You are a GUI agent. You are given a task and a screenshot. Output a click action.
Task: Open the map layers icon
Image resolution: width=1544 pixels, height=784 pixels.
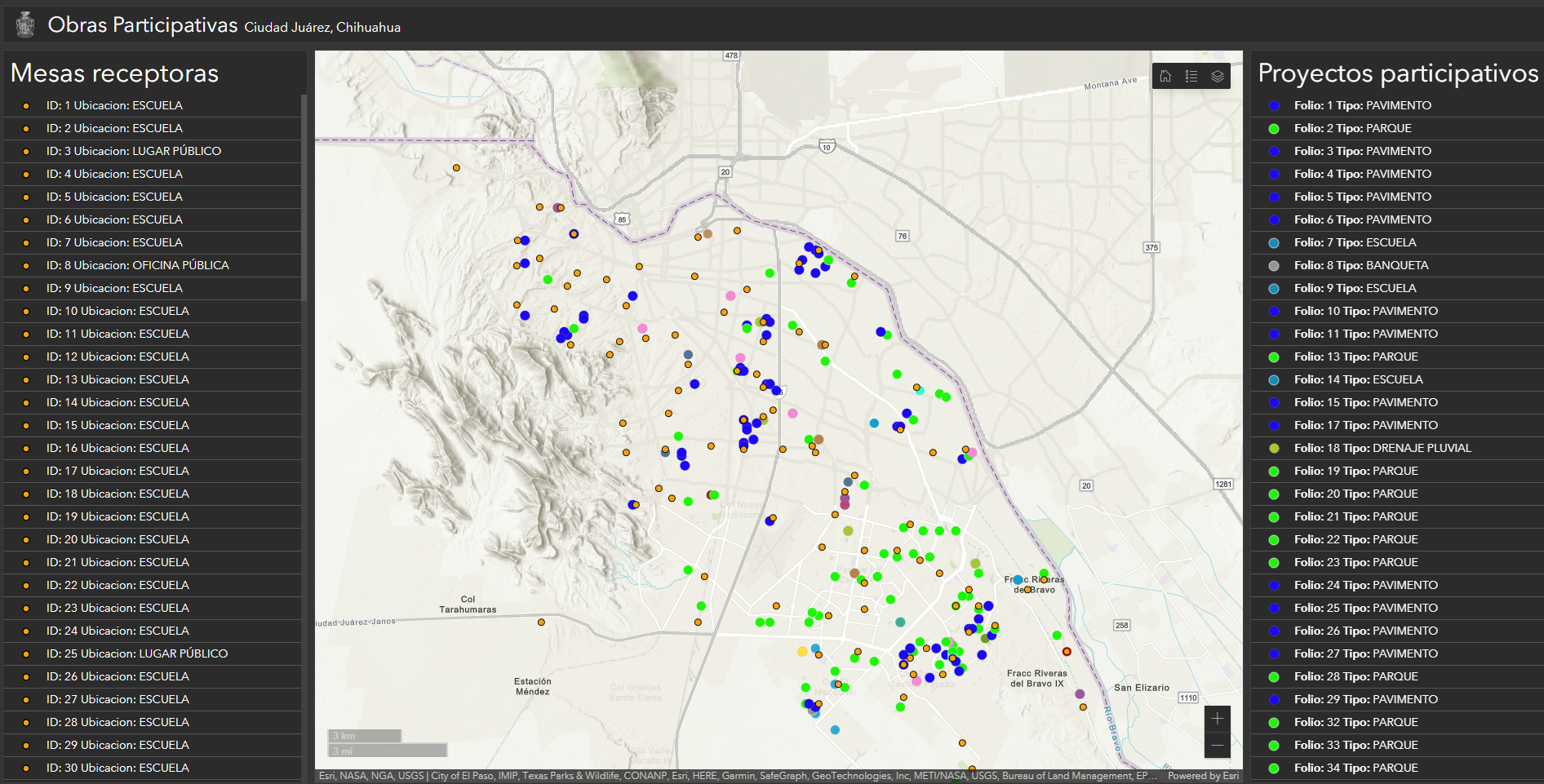pos(1218,76)
